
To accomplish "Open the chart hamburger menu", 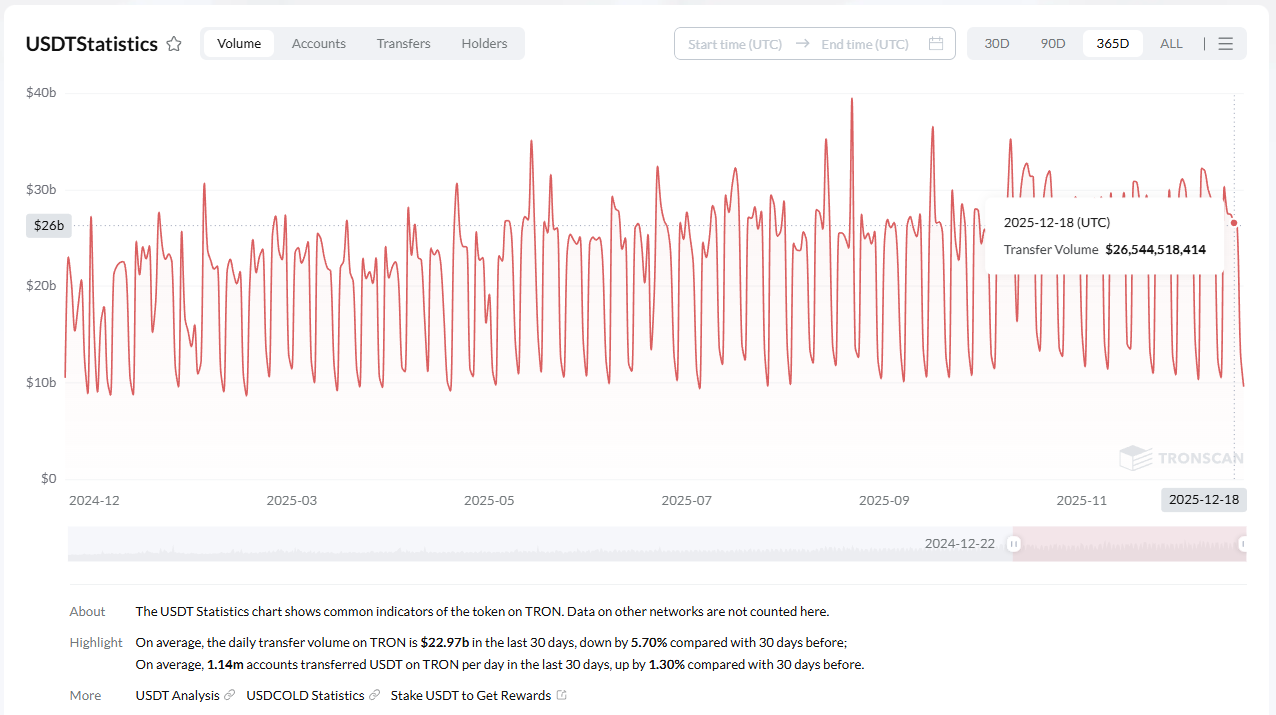I will point(1226,44).
